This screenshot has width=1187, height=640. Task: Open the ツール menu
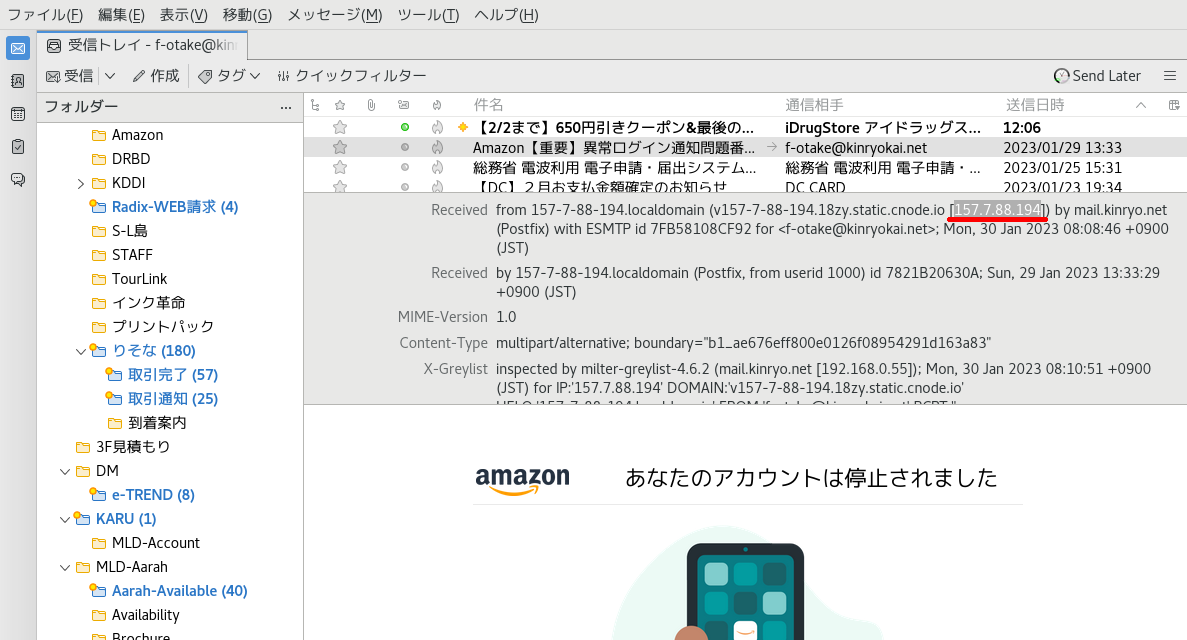click(x=428, y=14)
